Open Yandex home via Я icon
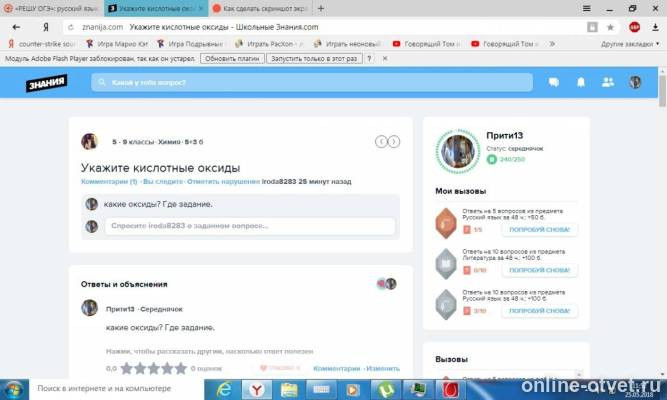 pyautogui.click(x=46, y=27)
